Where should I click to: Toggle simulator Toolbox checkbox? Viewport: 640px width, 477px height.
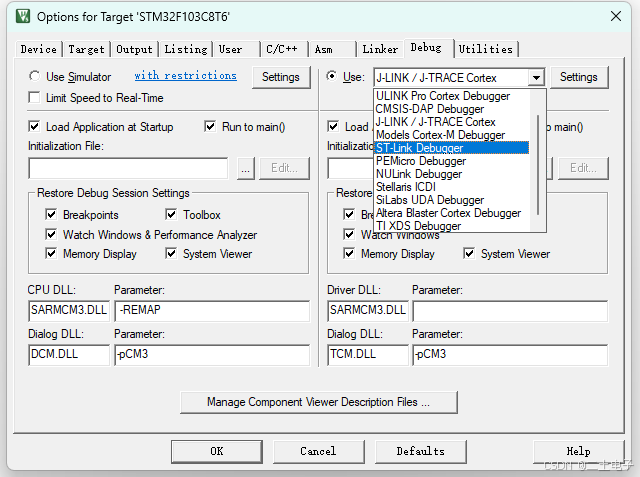point(171,215)
